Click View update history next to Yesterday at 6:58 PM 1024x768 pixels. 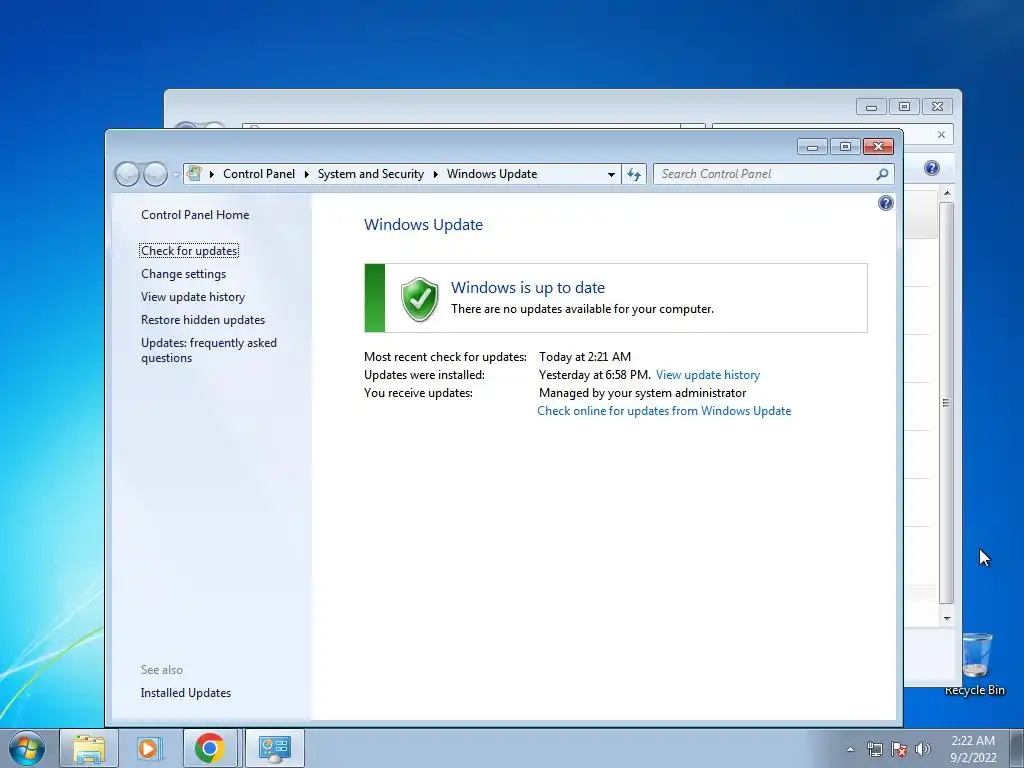point(708,375)
